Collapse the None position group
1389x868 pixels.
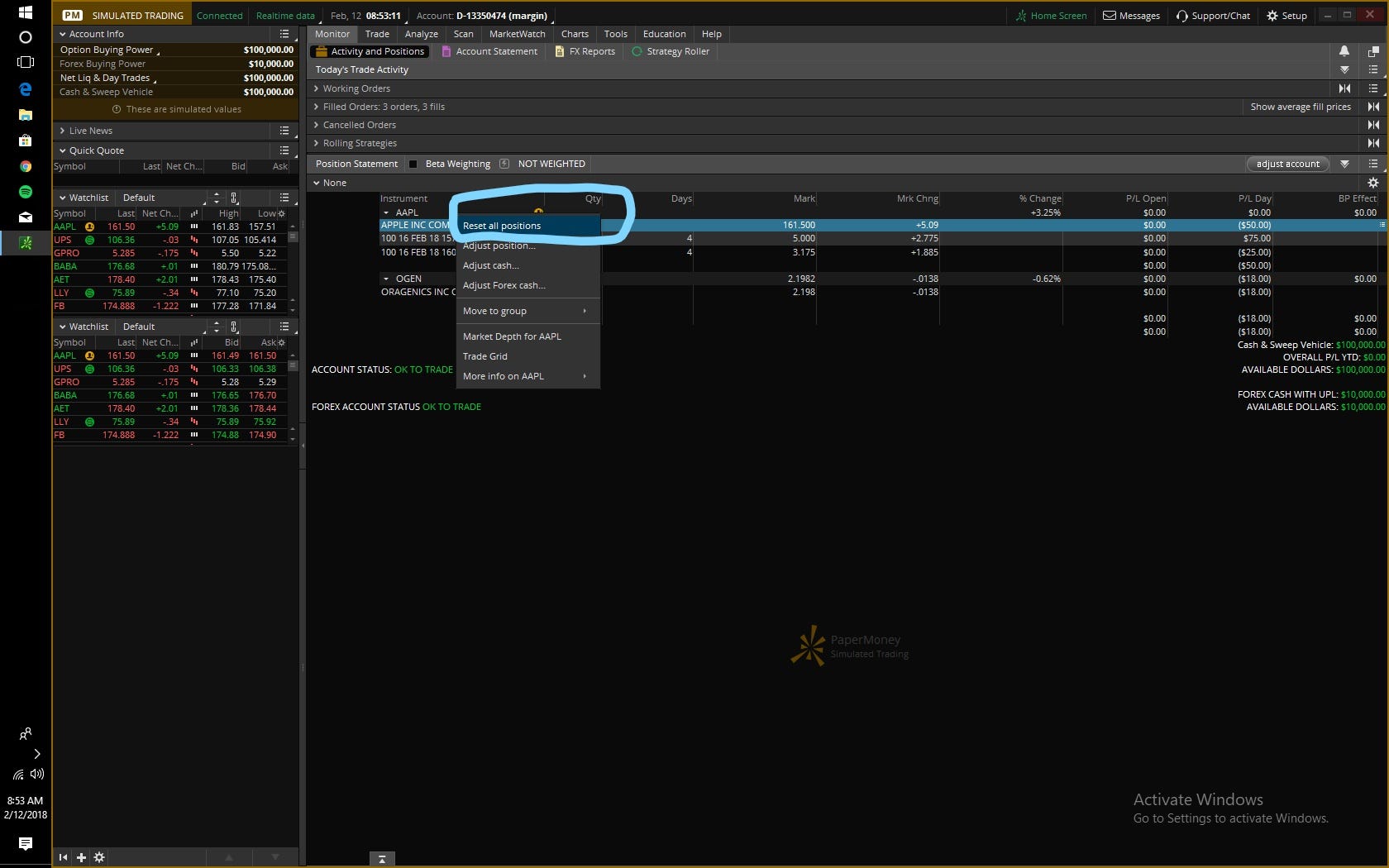pos(317,183)
